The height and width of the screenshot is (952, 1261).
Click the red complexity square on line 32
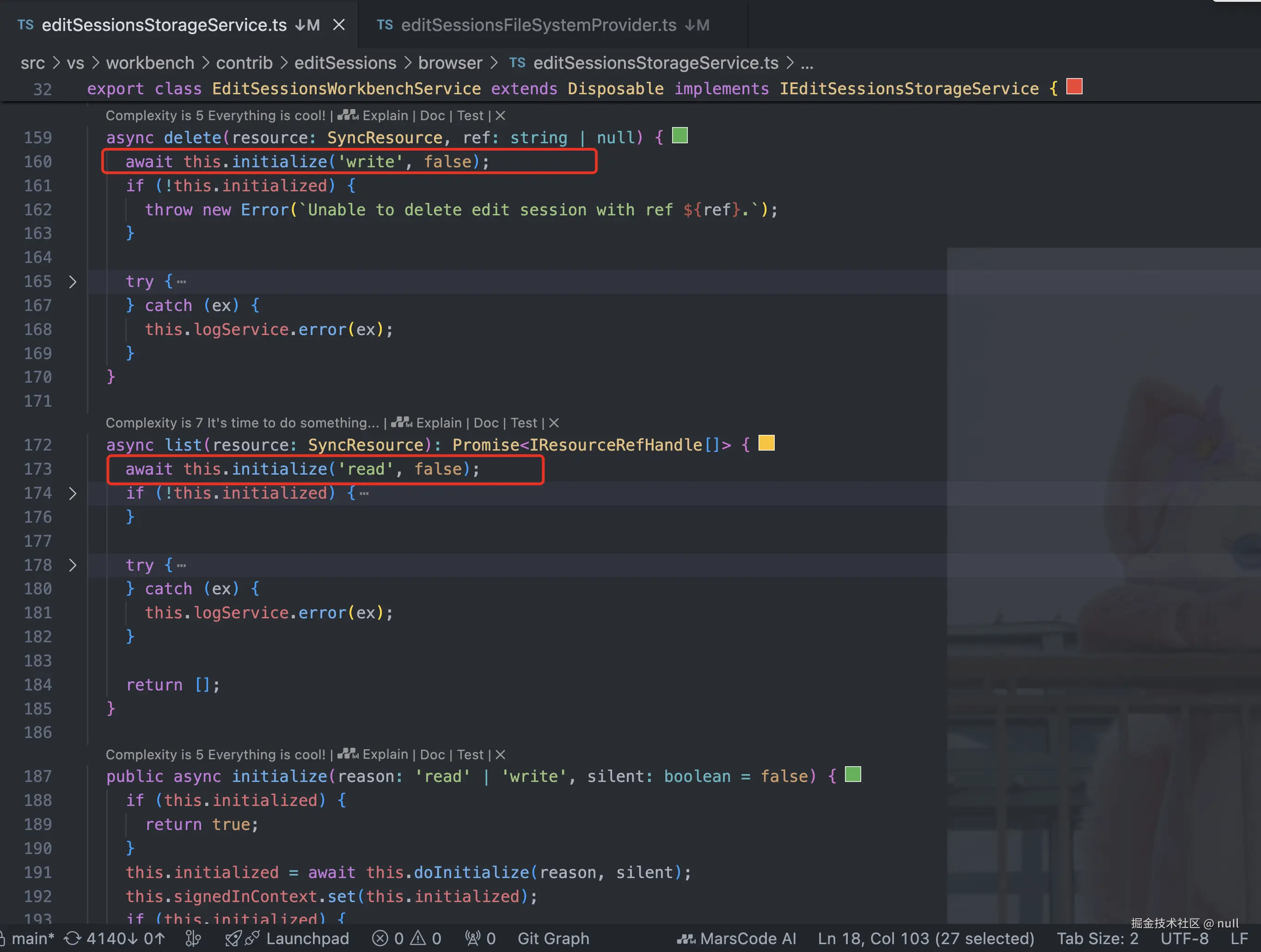tap(1074, 86)
